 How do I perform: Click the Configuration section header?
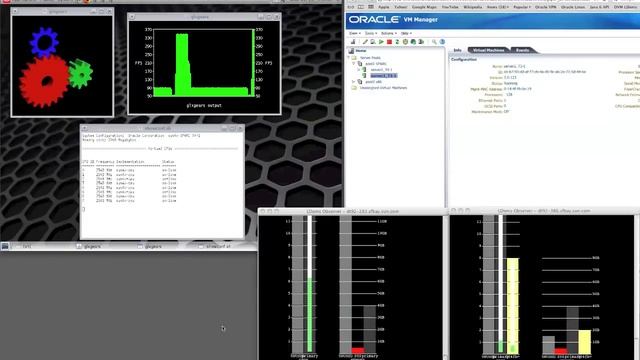[464, 60]
